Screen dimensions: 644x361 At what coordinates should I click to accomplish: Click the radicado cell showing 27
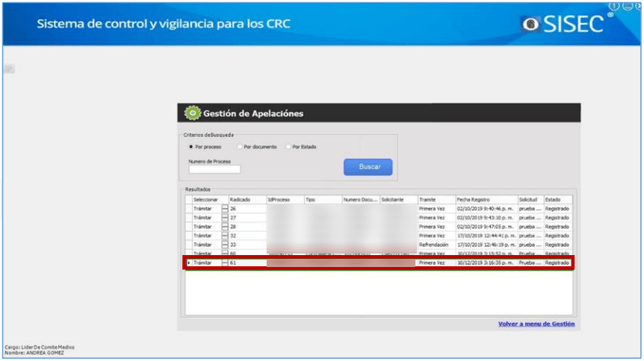[x=247, y=218]
